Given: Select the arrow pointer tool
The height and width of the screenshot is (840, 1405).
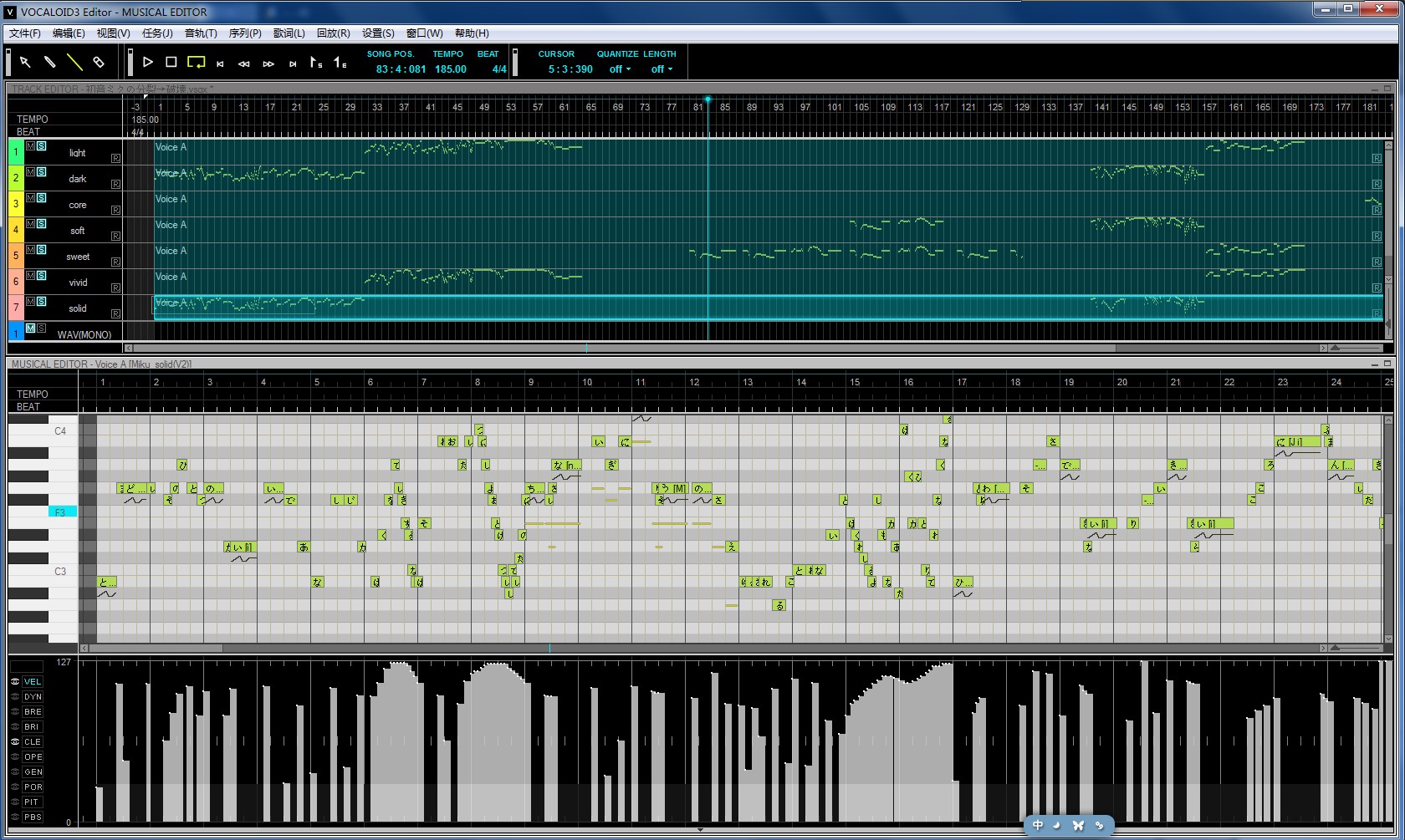Looking at the screenshot, I should click(25, 62).
